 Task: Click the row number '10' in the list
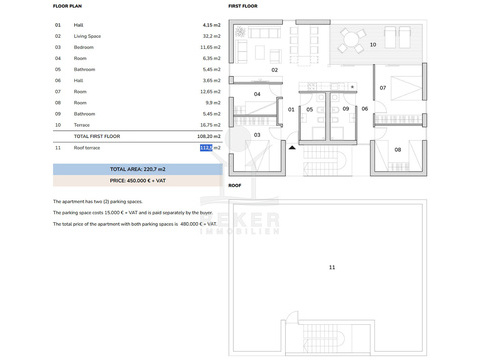(58, 125)
